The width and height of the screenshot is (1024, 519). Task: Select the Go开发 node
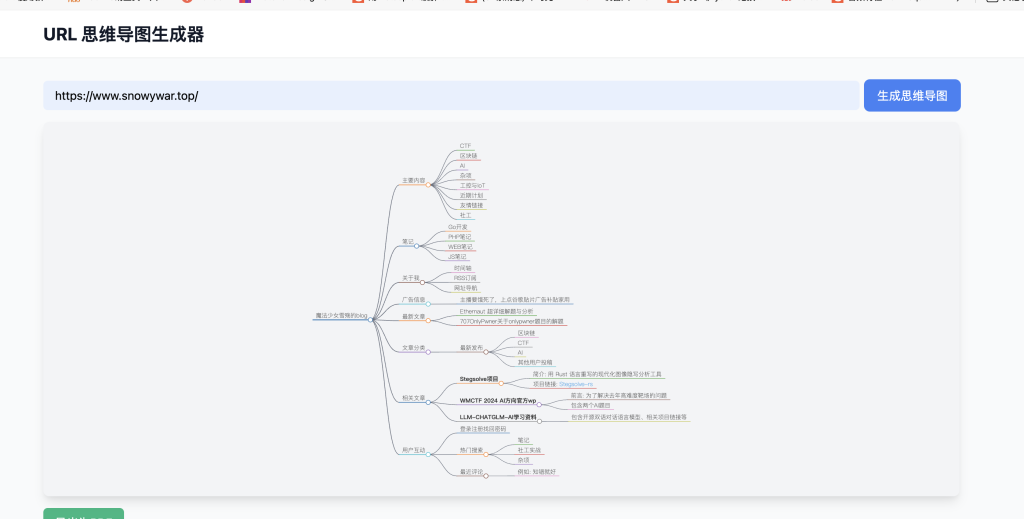[458, 227]
